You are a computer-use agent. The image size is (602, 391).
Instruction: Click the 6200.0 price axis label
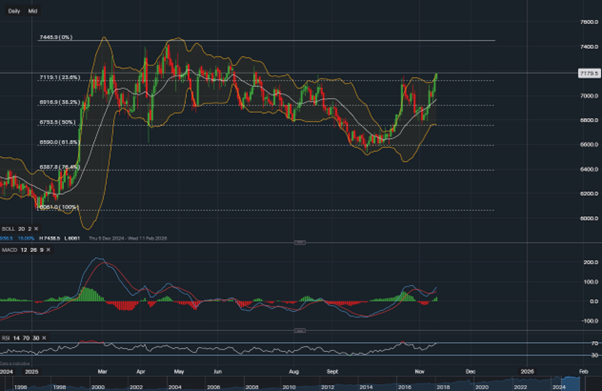589,194
